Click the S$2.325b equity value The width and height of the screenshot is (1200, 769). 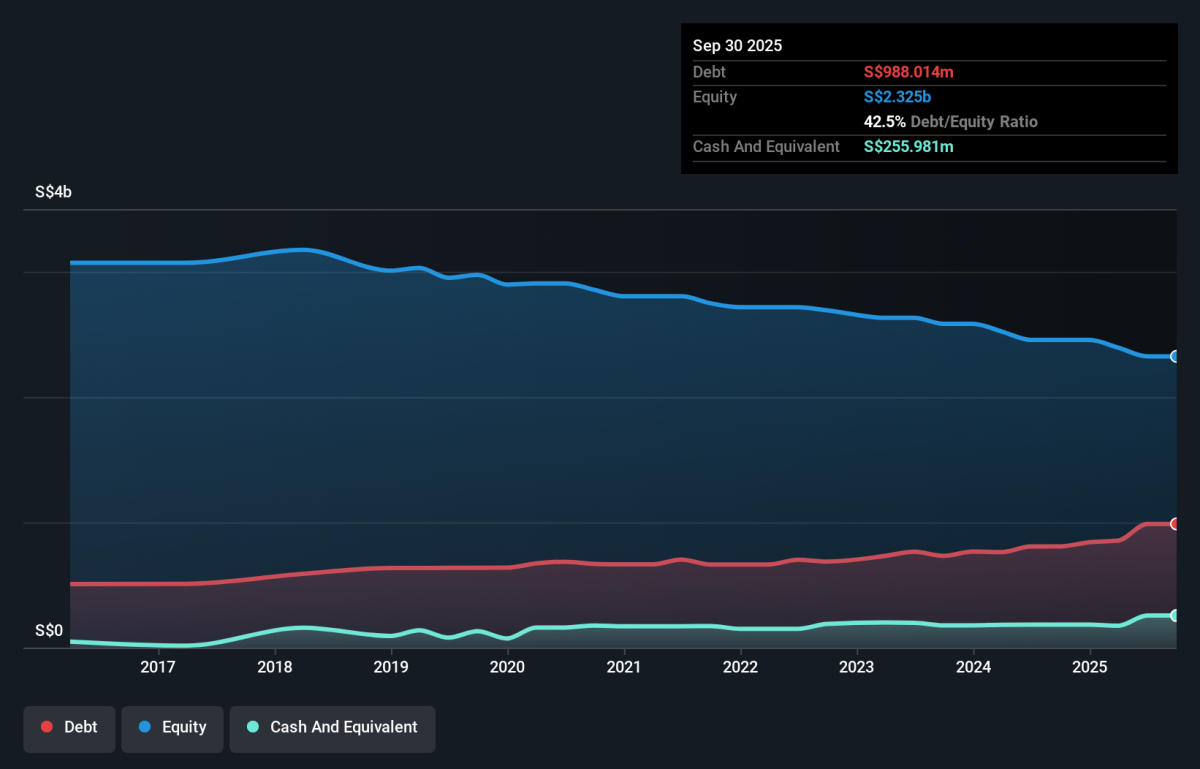click(897, 97)
